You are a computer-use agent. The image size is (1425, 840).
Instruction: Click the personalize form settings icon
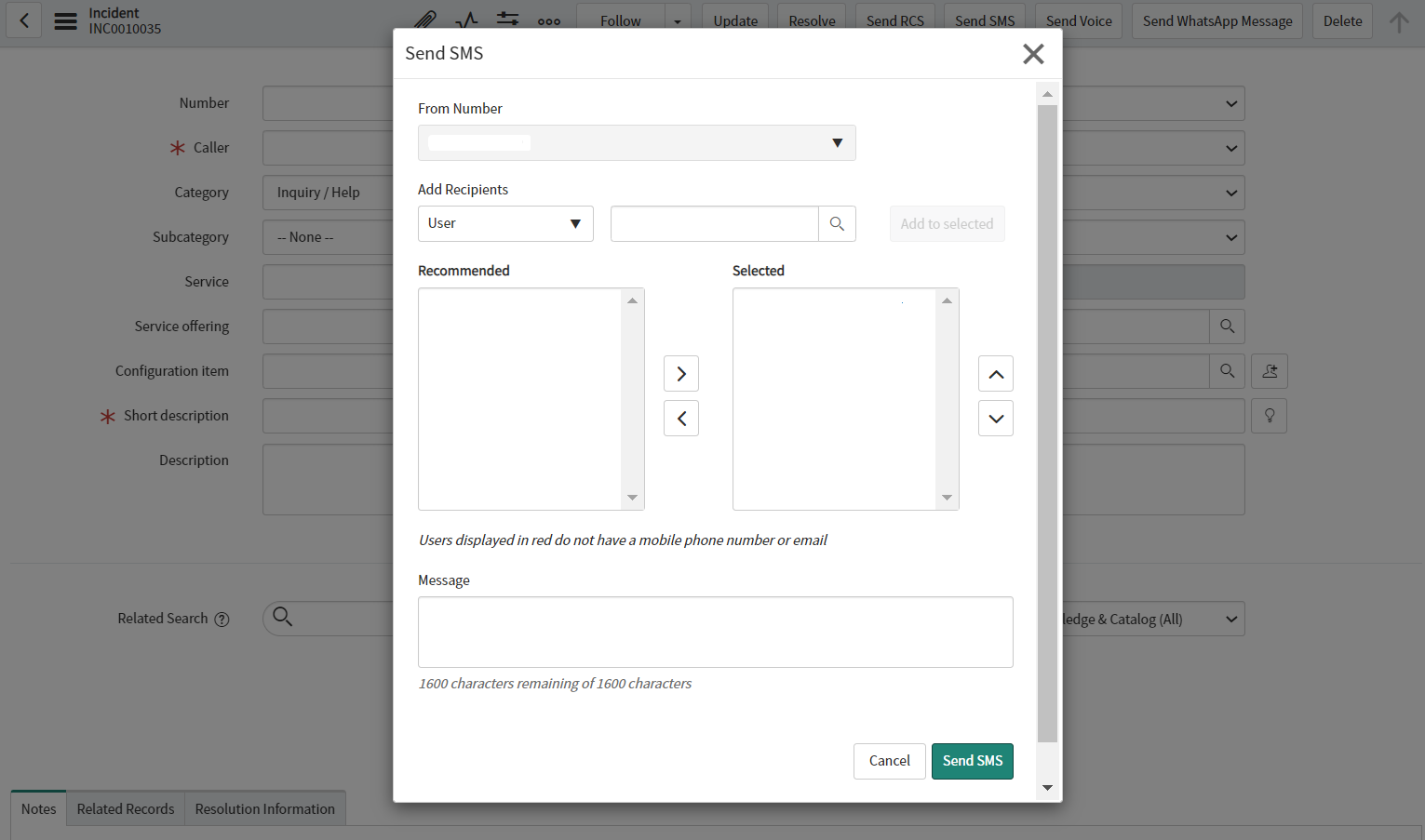(507, 20)
